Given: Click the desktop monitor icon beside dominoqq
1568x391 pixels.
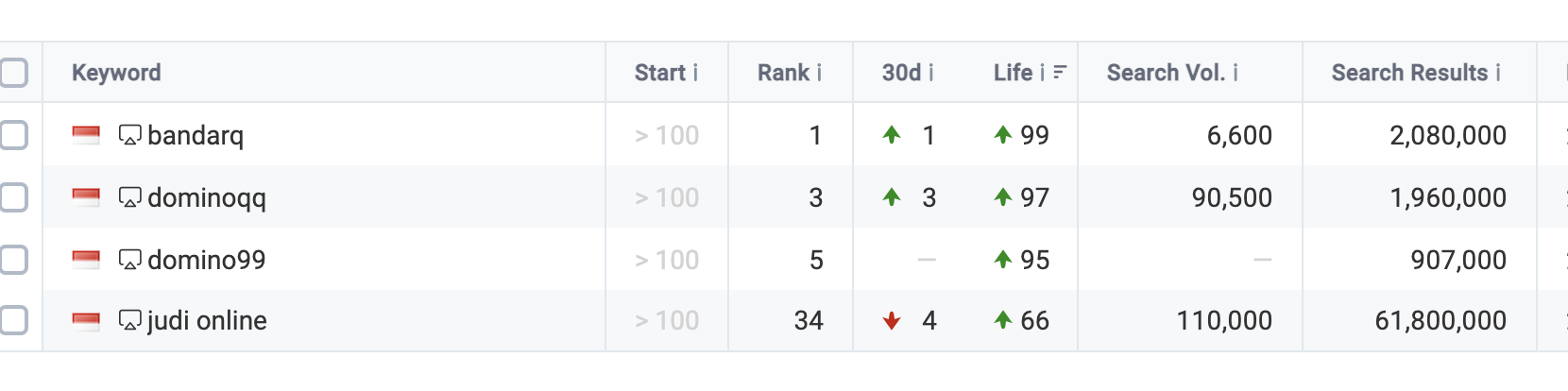Looking at the screenshot, I should click(129, 197).
